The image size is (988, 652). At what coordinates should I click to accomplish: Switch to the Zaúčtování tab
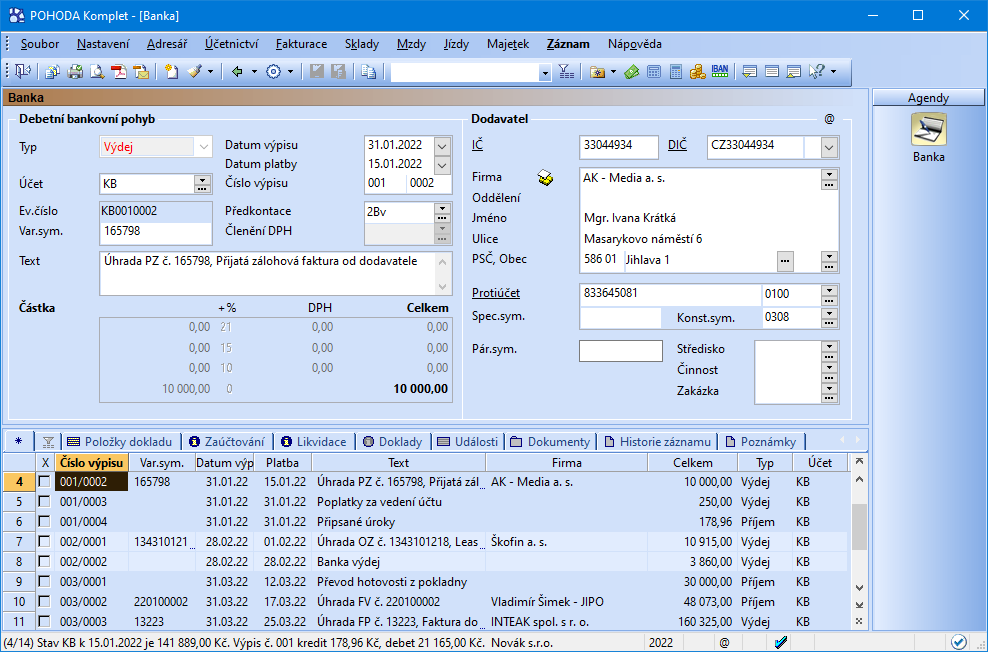(x=228, y=442)
